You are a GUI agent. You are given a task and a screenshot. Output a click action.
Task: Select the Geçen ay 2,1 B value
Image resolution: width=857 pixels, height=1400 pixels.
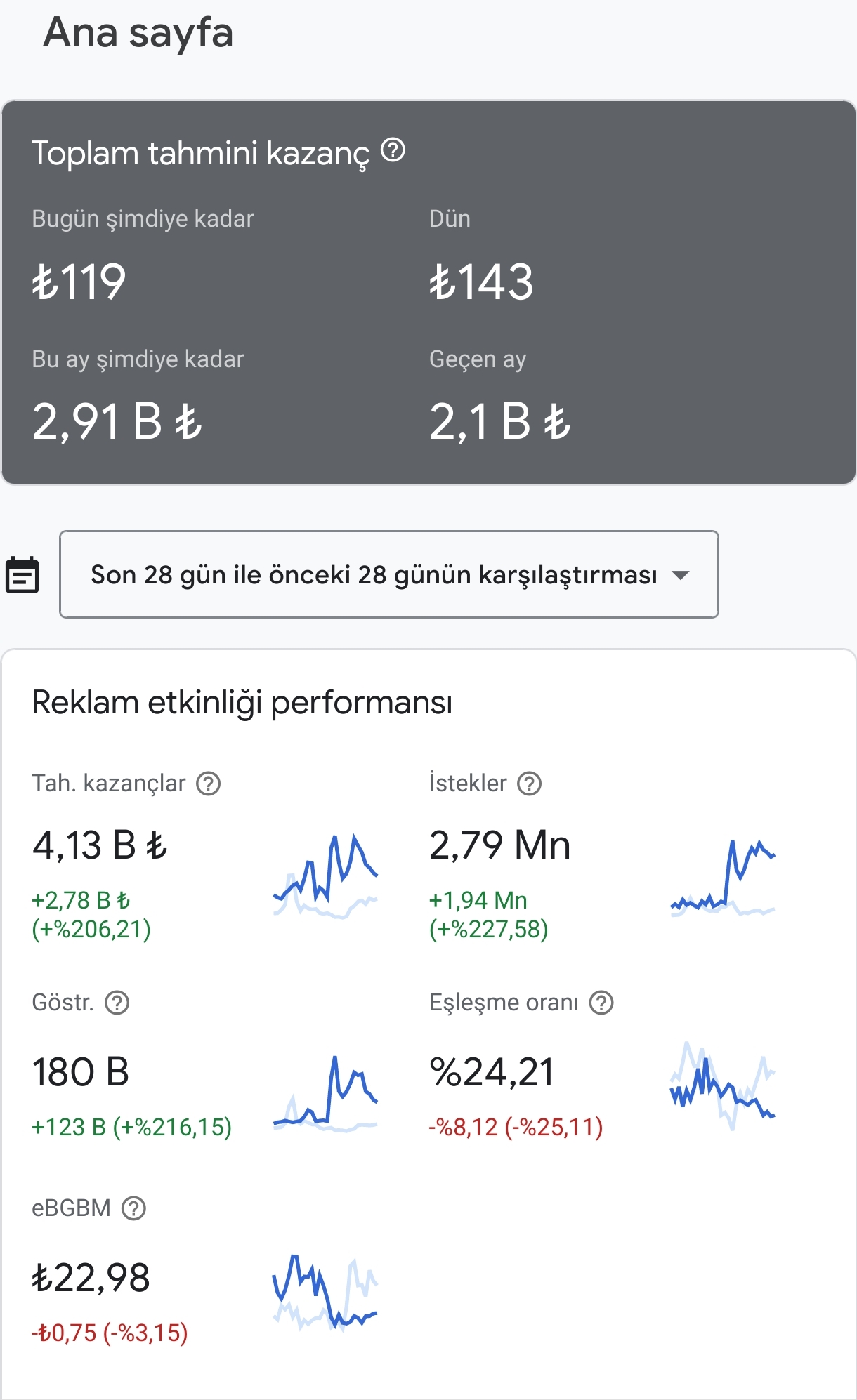[x=500, y=421]
